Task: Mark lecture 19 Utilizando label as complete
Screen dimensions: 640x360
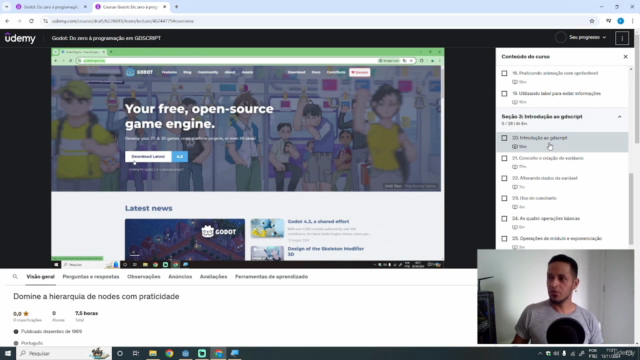Action: tap(504, 93)
